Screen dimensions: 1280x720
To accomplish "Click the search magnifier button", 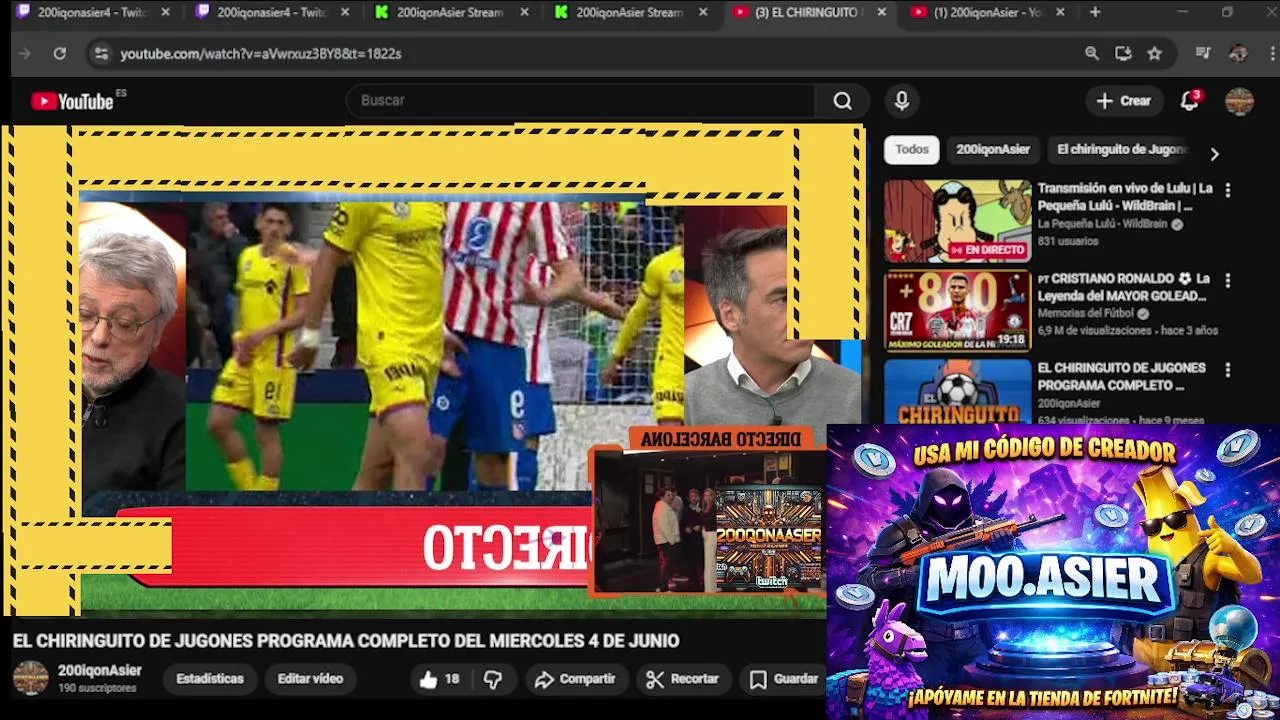I will (843, 100).
